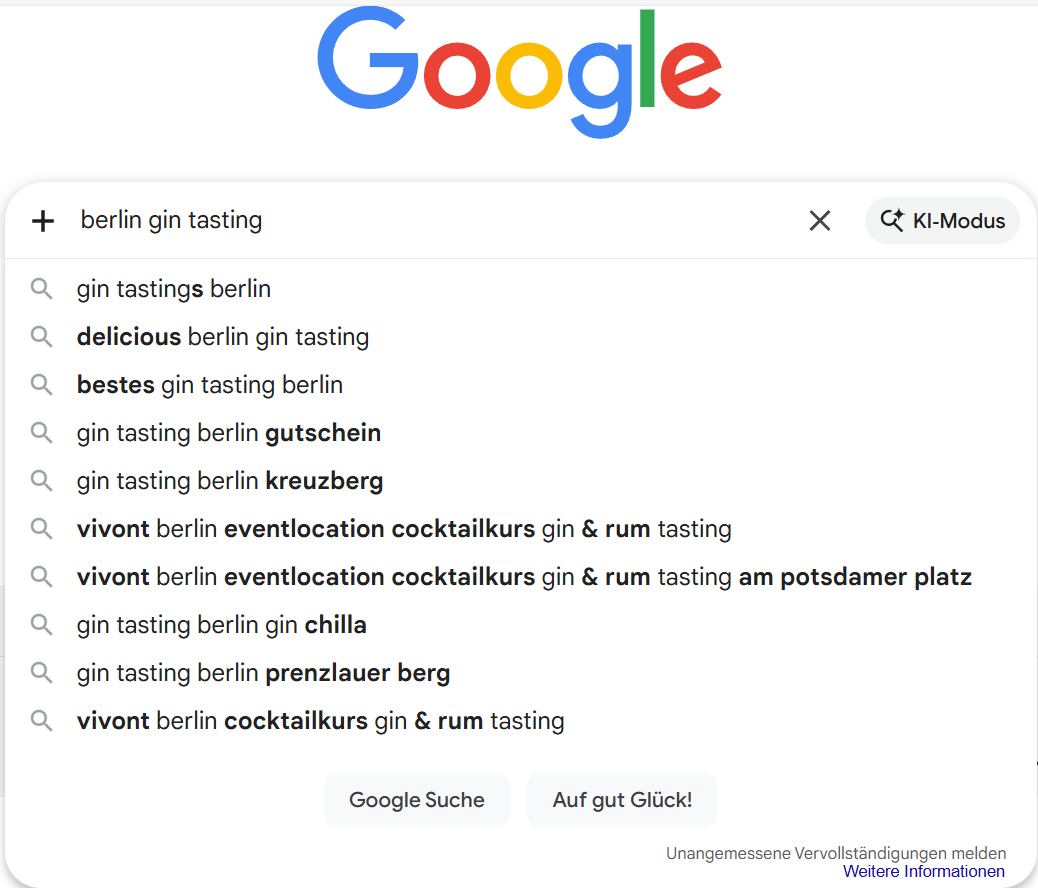This screenshot has height=888, width=1038.
Task: Open KI-Modus AI search
Action: click(942, 221)
